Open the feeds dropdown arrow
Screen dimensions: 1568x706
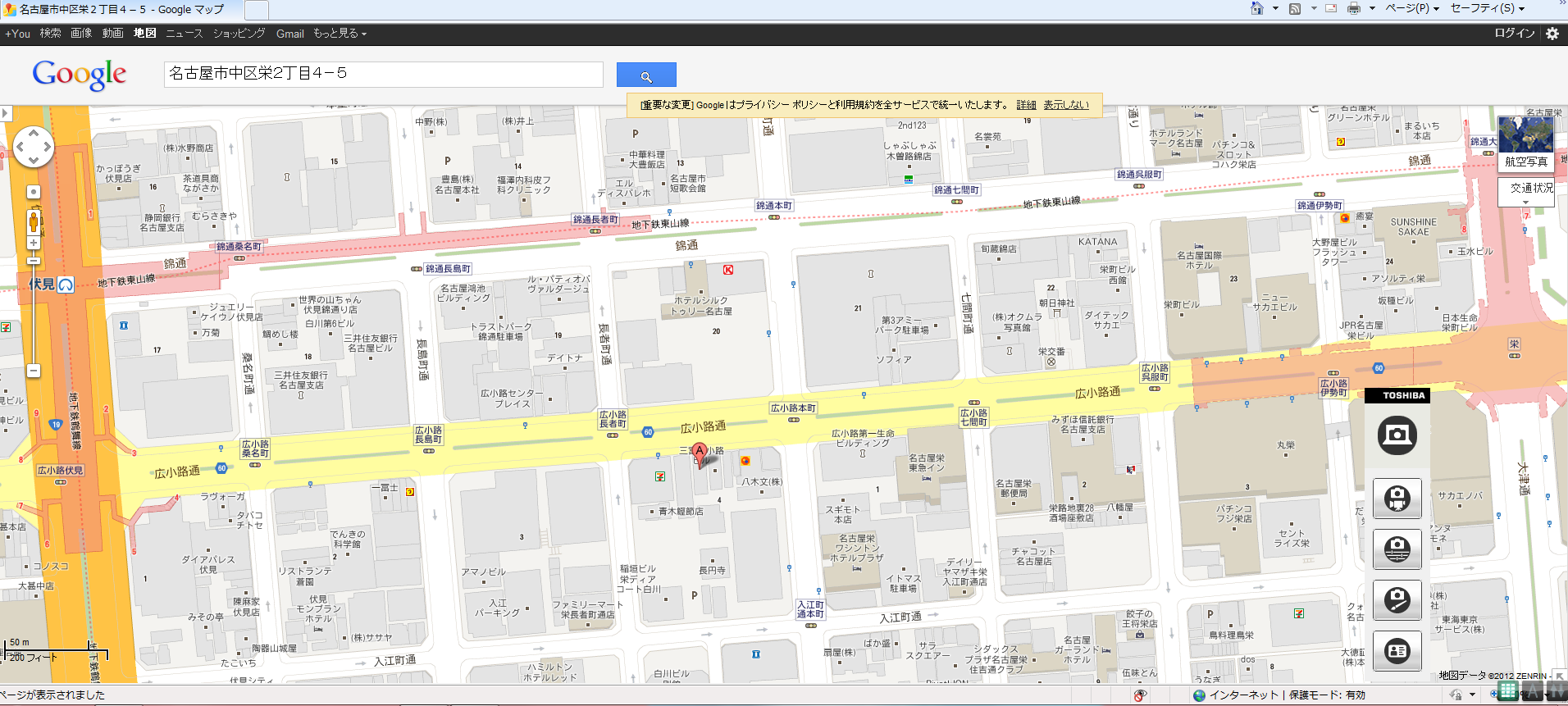[1314, 8]
